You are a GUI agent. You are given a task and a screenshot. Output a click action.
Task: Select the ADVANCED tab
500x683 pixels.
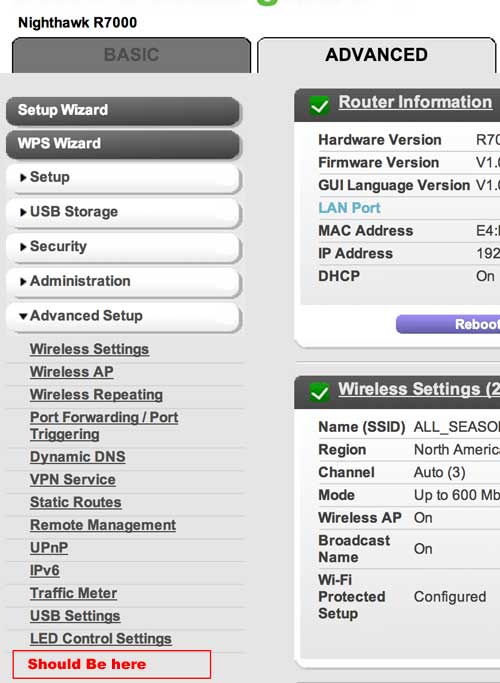pos(376,55)
